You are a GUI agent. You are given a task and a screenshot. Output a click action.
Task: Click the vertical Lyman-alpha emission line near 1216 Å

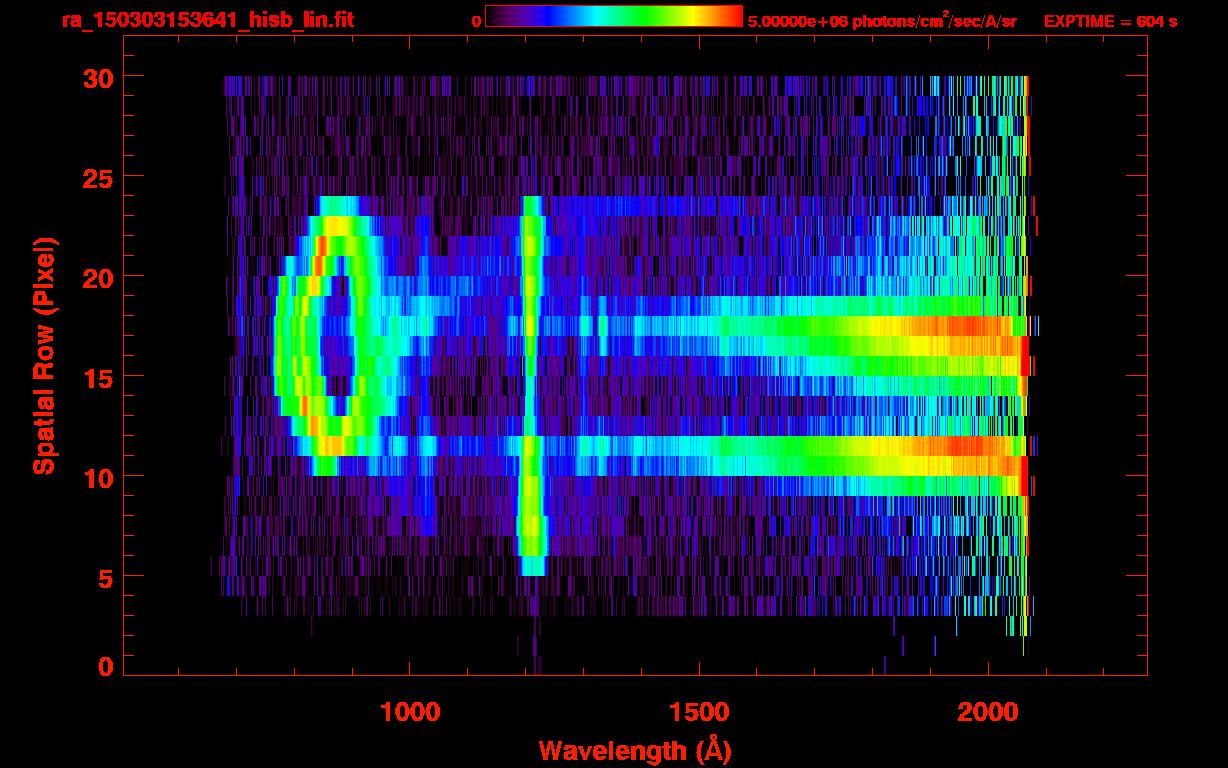pos(532,385)
